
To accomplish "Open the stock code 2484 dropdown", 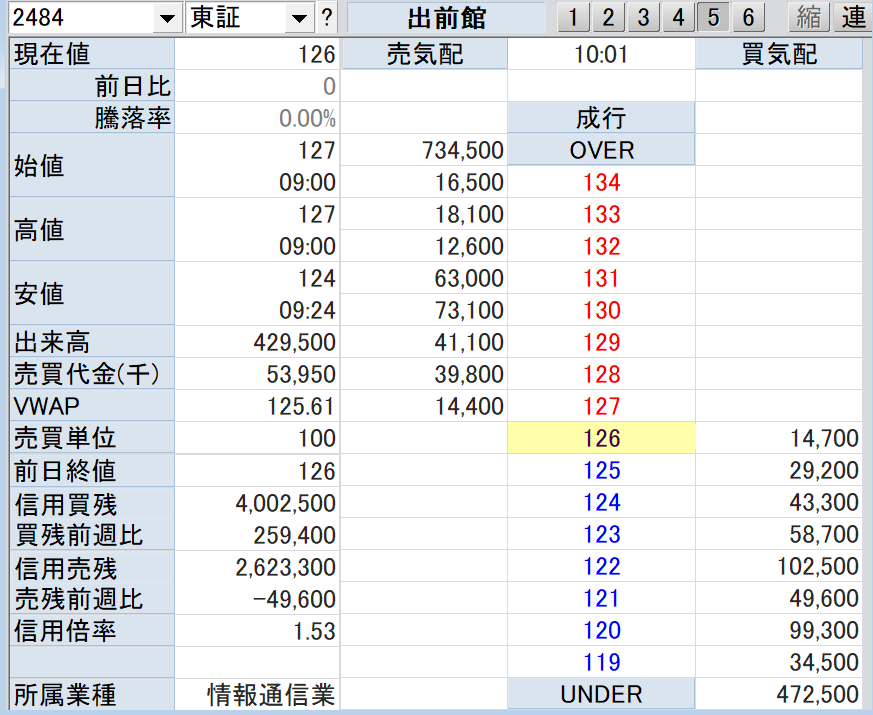I will (x=165, y=18).
